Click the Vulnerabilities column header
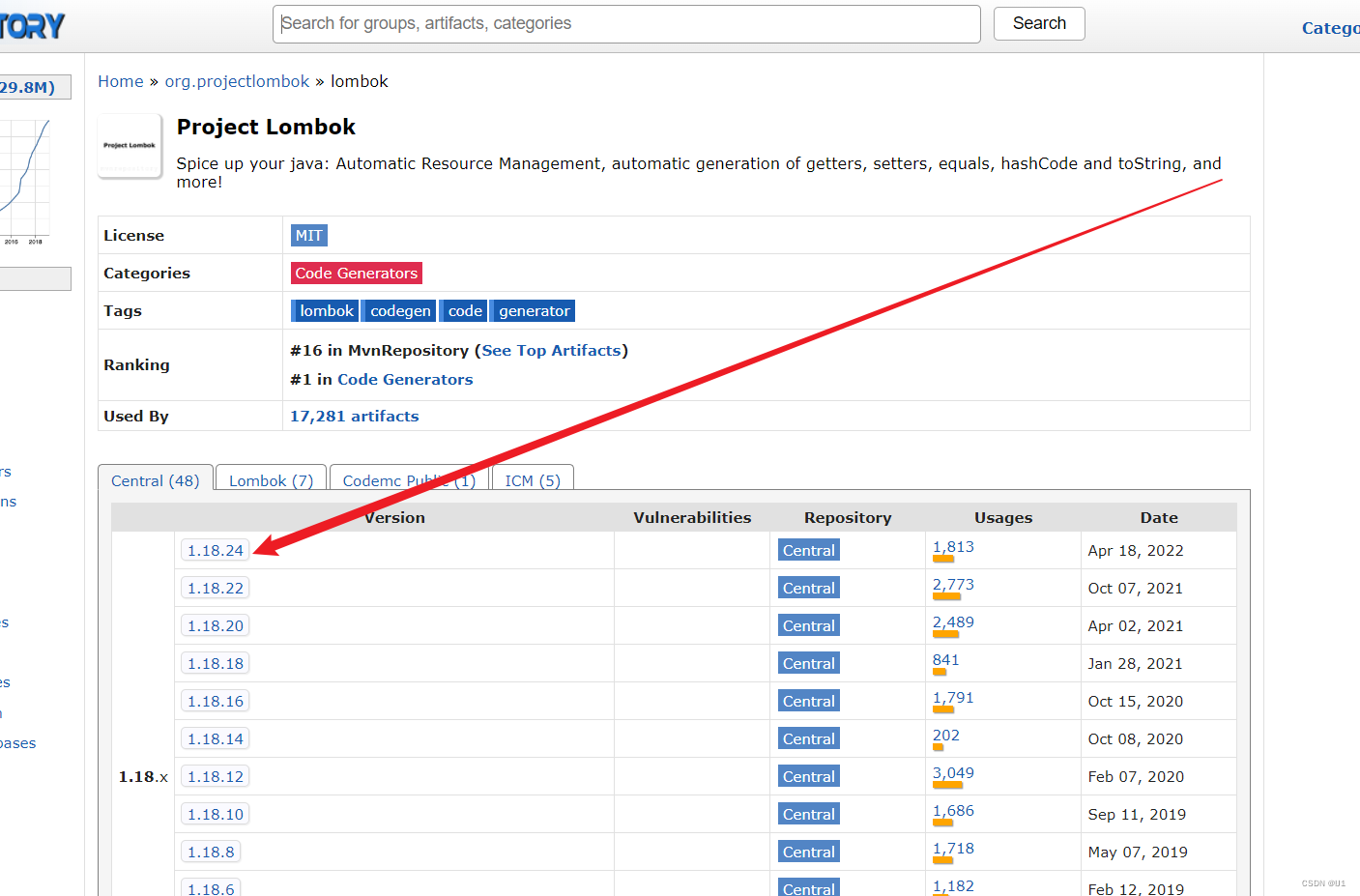The height and width of the screenshot is (896, 1360). pyautogui.click(x=692, y=517)
